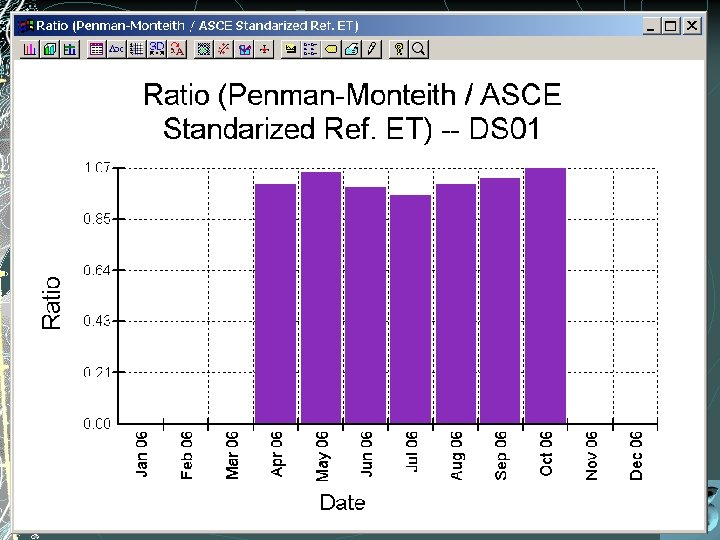Click the Jul 06 purple bar
Image resolution: width=720 pixels, height=540 pixels.
(x=411, y=309)
